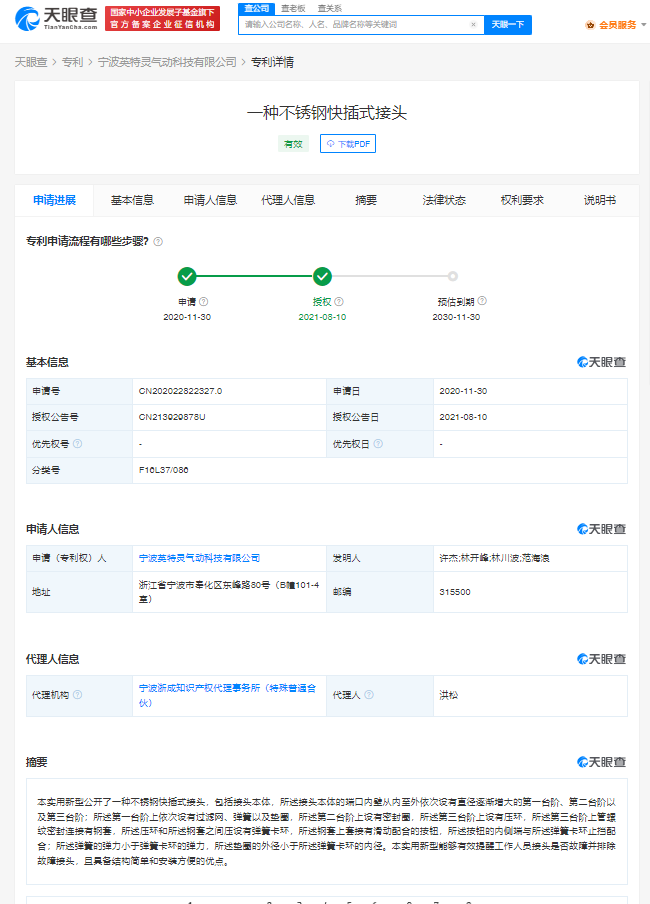Open the 法律状态 tab

click(444, 200)
